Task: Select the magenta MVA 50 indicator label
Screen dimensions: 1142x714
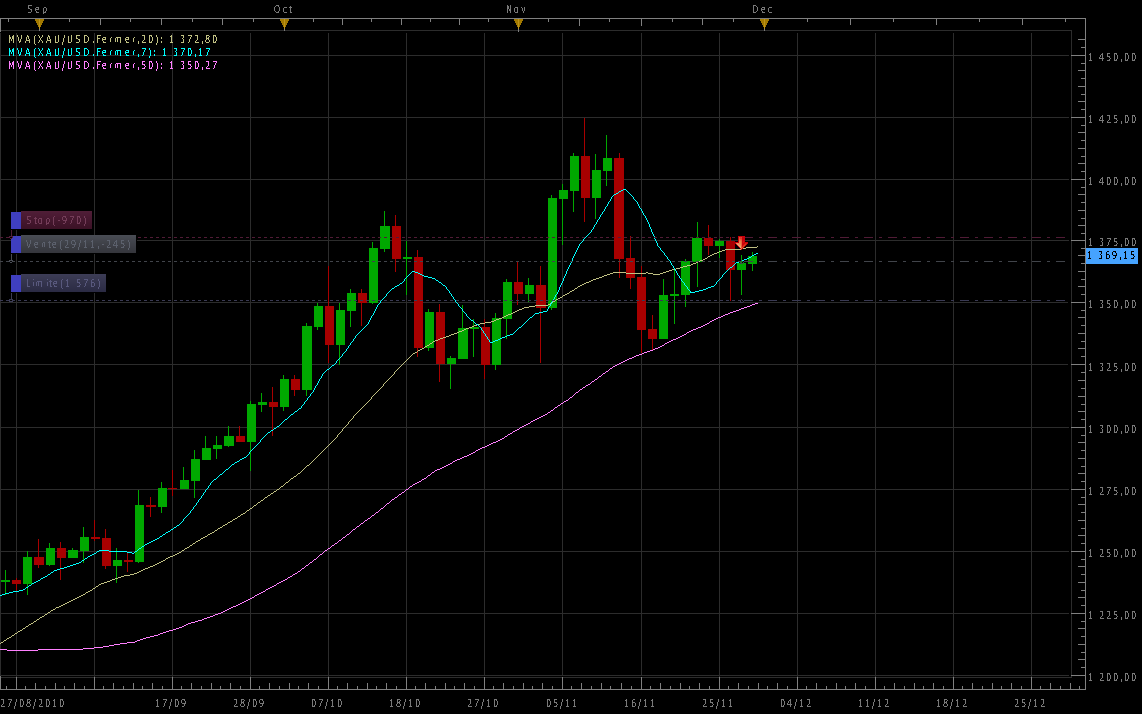Action: (x=112, y=65)
